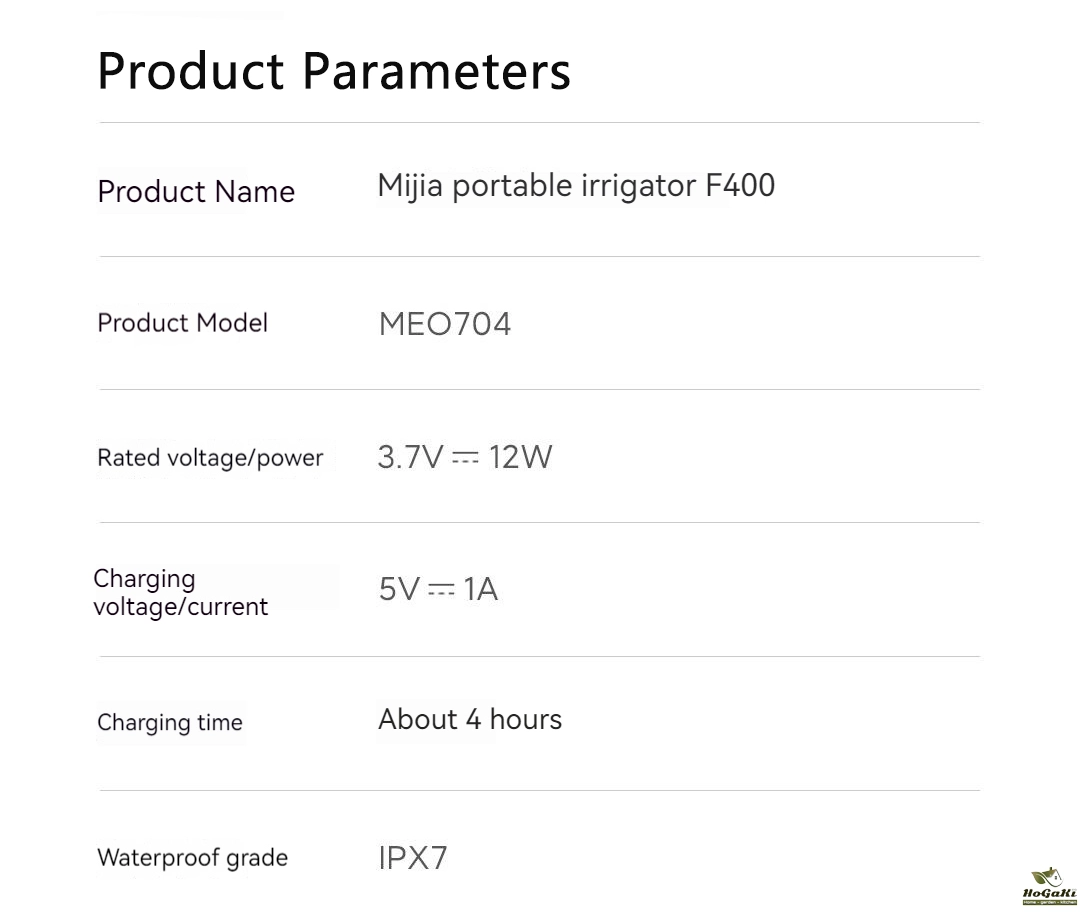
Task: Click the HoGaKi logo watermark
Action: coord(1050,887)
